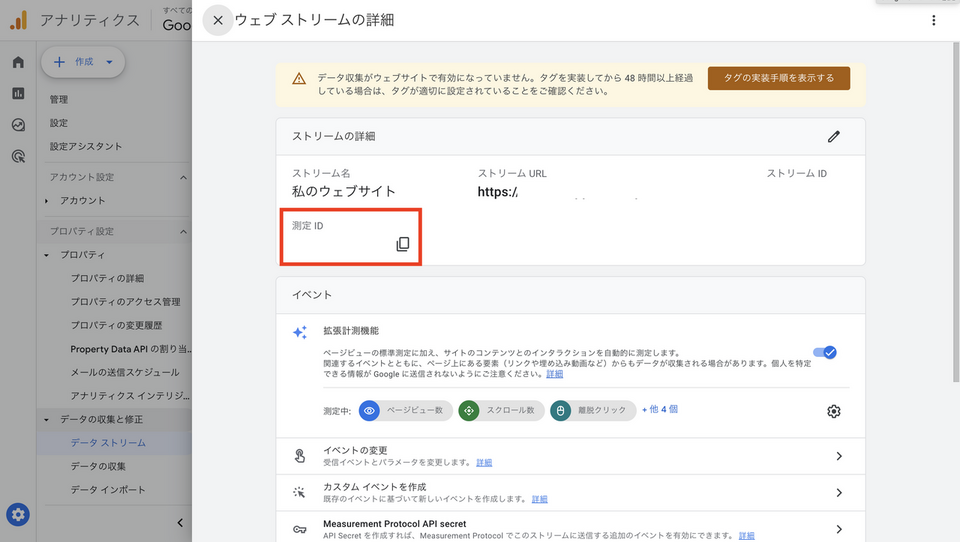960x542 pixels.
Task: Click the + 他 4 個 link
Action: (x=660, y=409)
